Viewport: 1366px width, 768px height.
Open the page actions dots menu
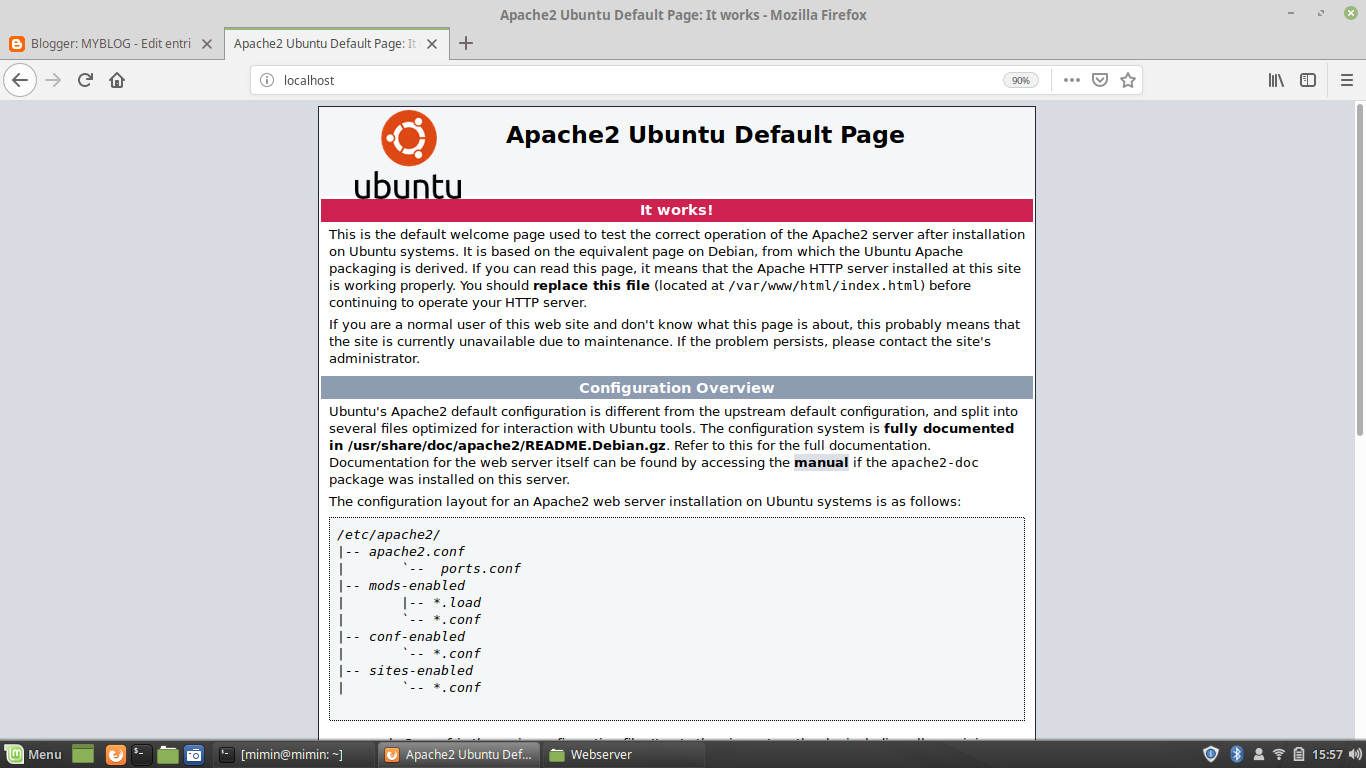click(1071, 80)
